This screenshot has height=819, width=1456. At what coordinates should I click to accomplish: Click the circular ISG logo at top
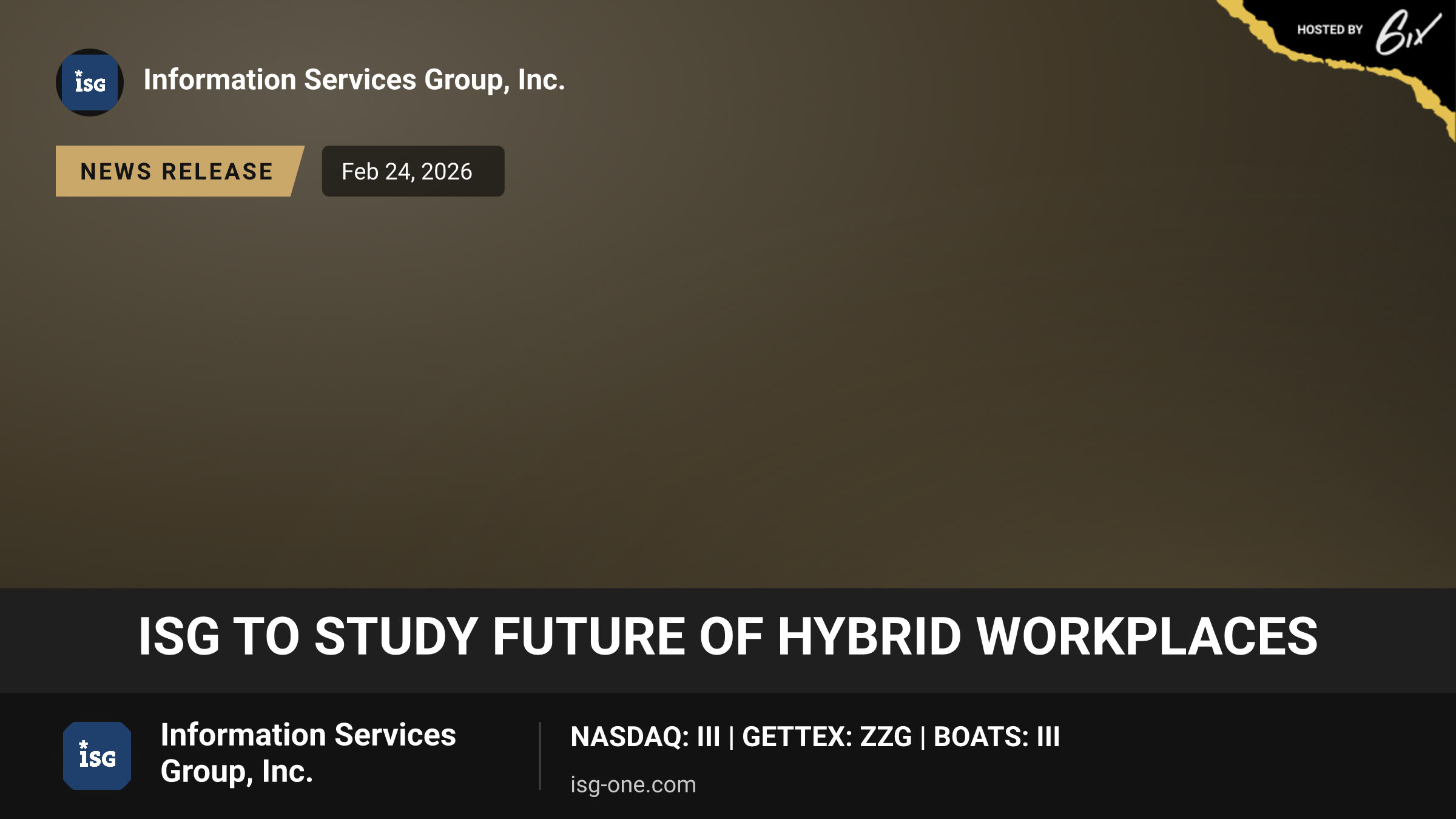tap(90, 83)
